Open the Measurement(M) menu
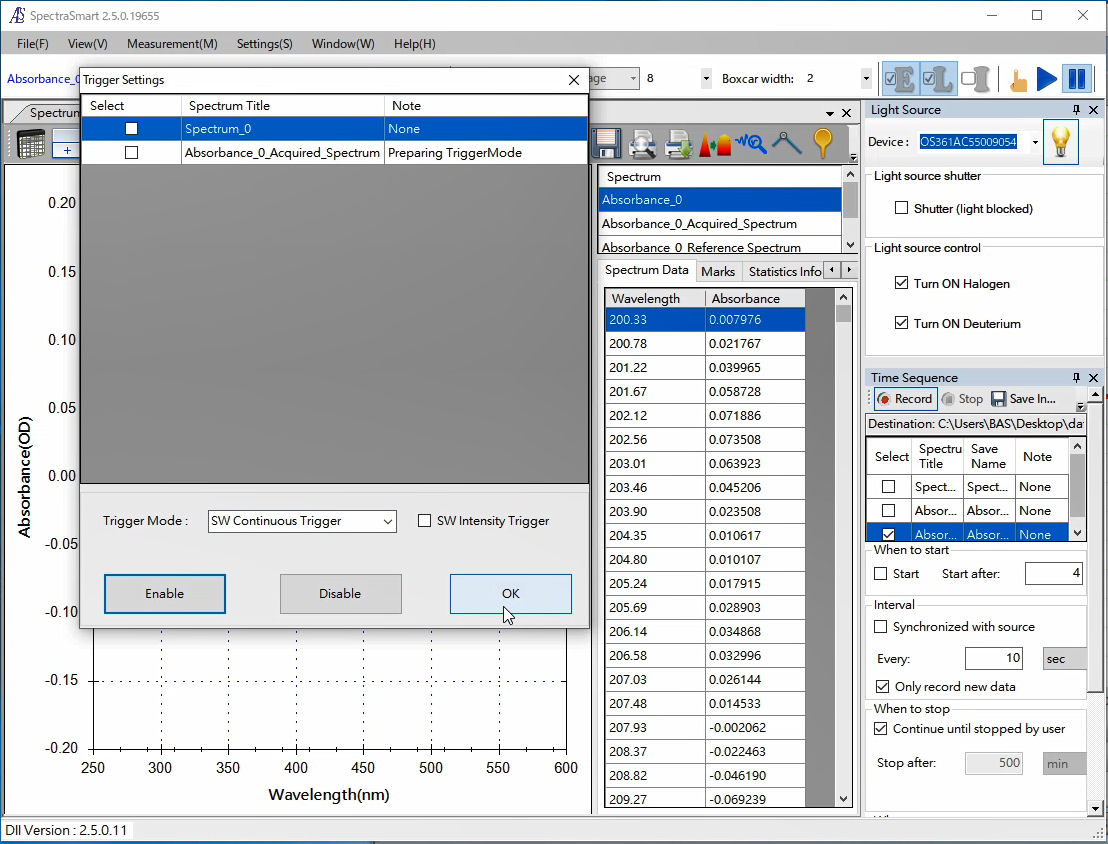1108x844 pixels. pos(172,44)
